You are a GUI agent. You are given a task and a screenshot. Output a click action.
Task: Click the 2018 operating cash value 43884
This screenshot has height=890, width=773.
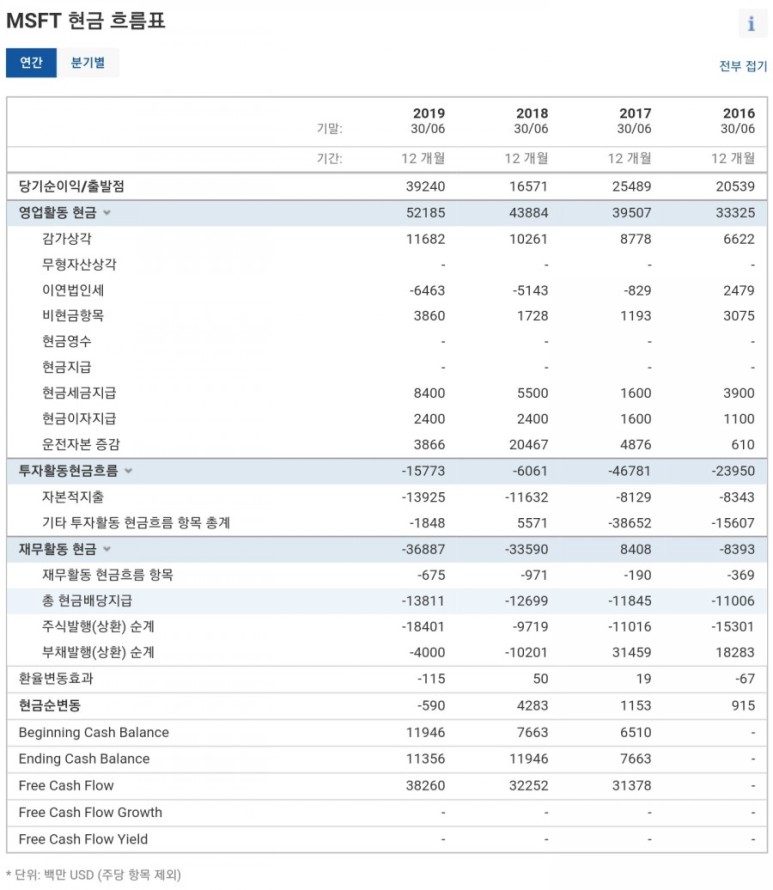coord(529,213)
